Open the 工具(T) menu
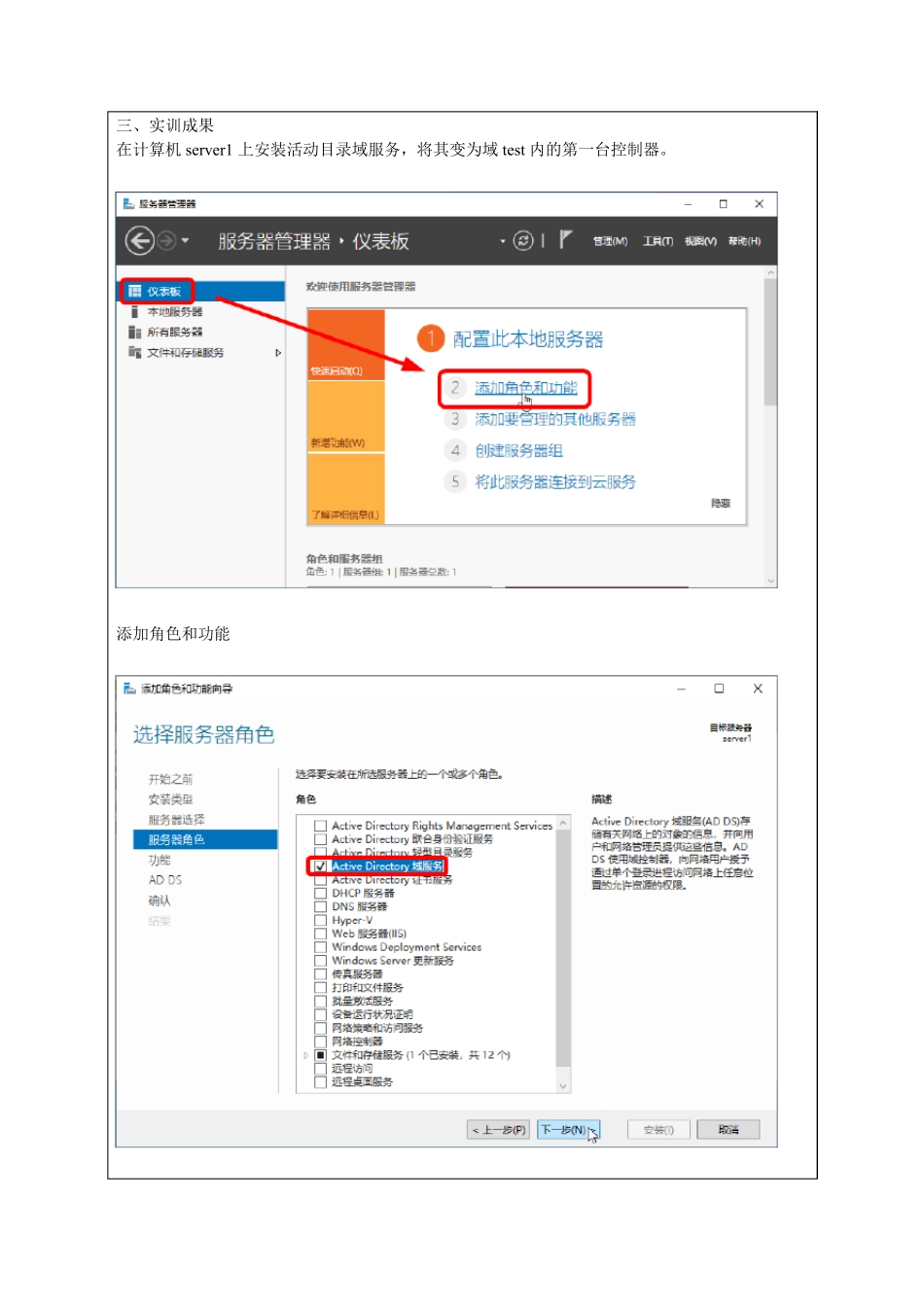Image resolution: width=924 pixels, height=1307 pixels. tap(657, 241)
